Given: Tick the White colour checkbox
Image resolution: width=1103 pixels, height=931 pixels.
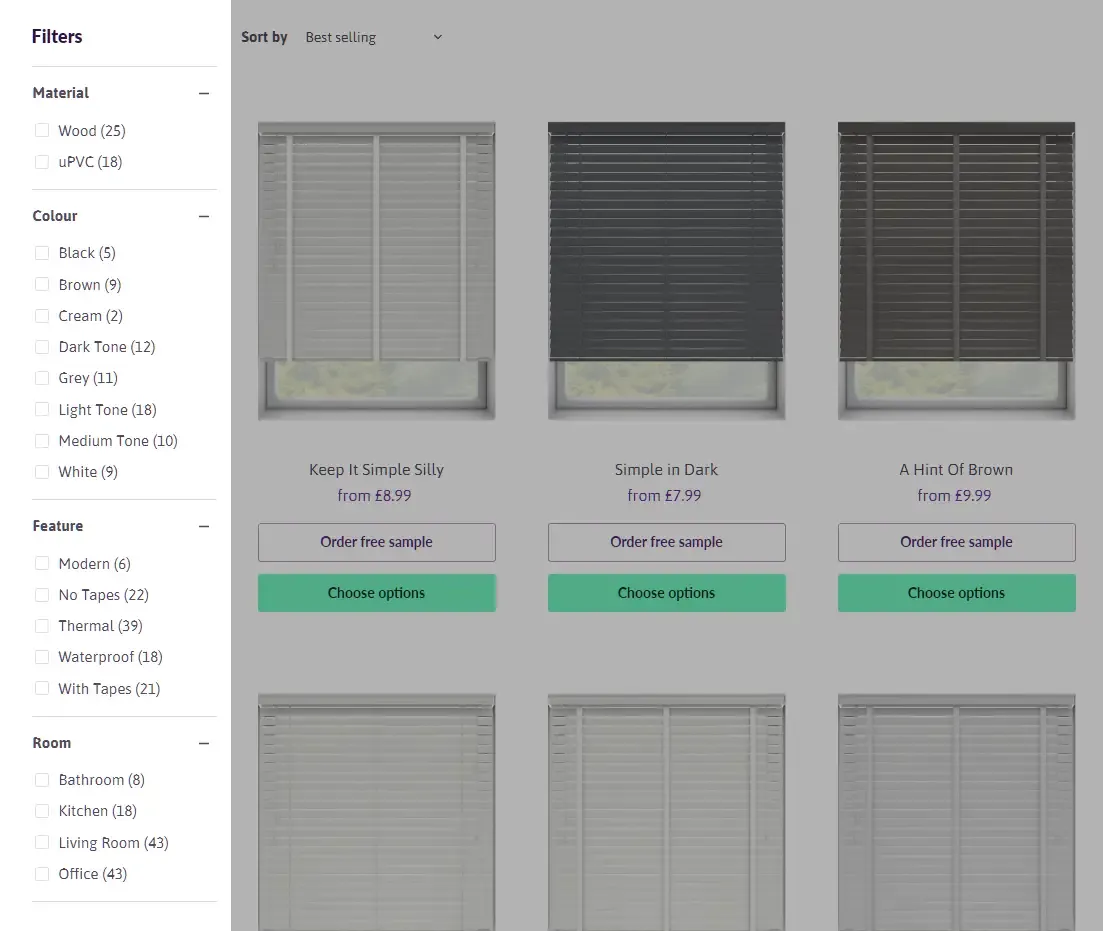Looking at the screenshot, I should click(42, 472).
